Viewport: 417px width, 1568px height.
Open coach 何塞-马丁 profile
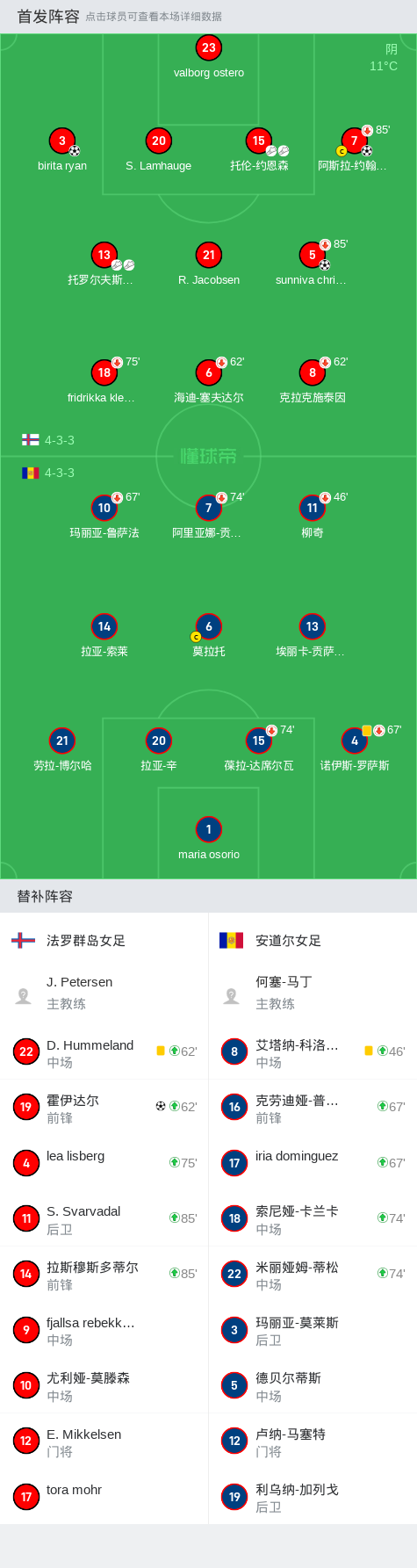tap(313, 994)
